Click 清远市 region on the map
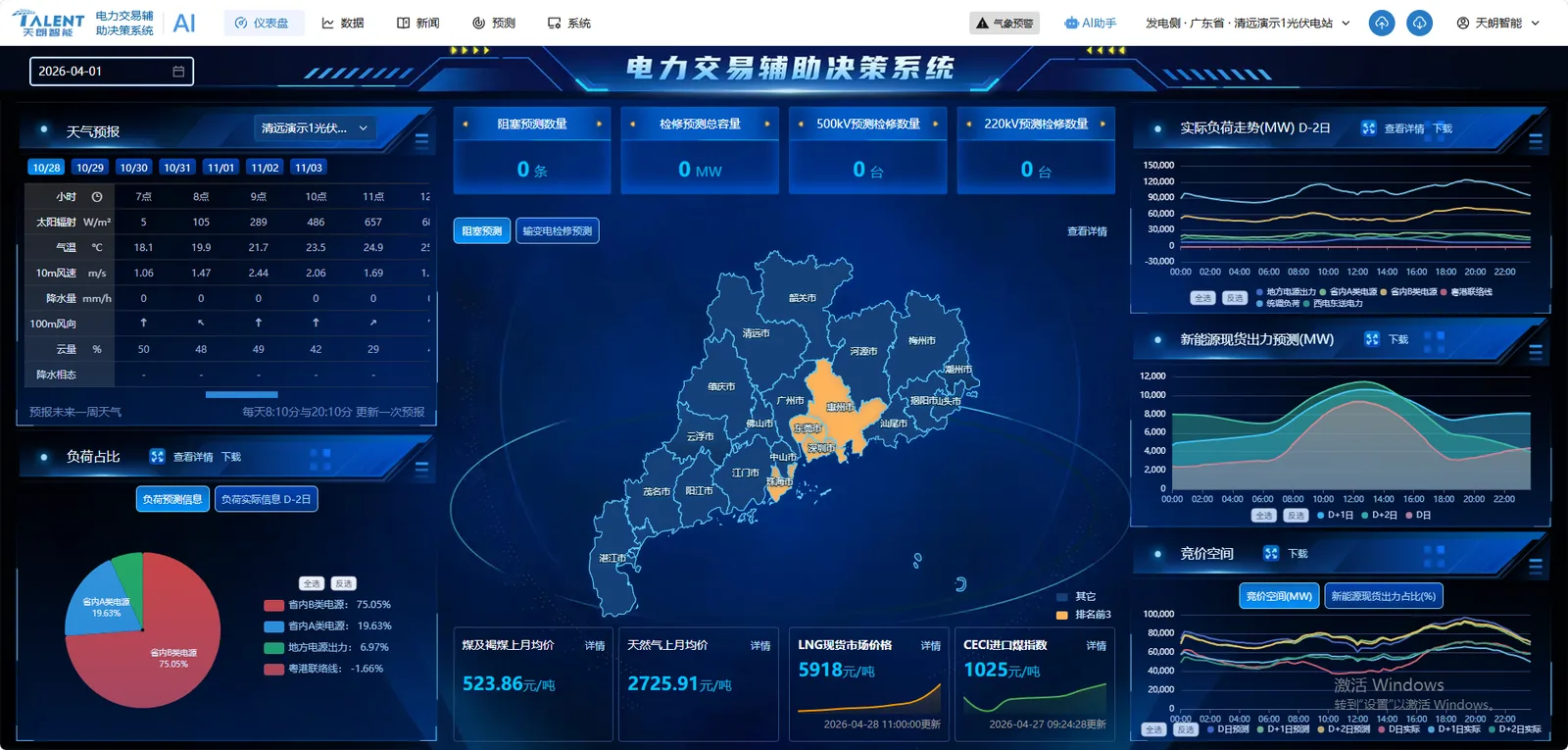Viewport: 1568px width, 750px height. pyautogui.click(x=756, y=333)
